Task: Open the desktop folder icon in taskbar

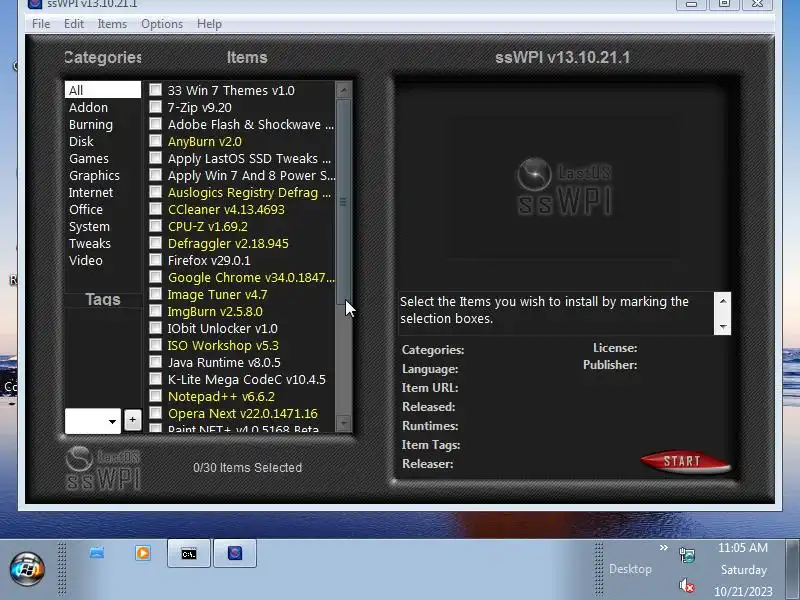Action: pos(97,553)
